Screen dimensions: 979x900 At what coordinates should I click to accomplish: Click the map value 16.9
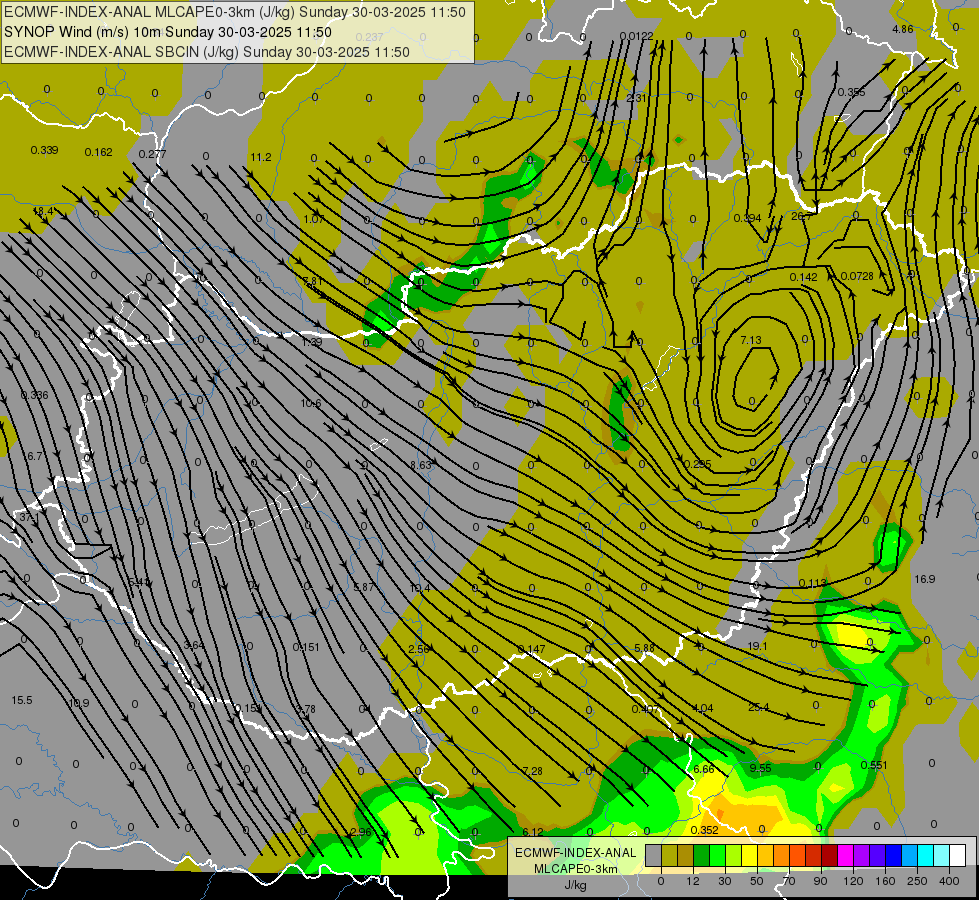[925, 579]
